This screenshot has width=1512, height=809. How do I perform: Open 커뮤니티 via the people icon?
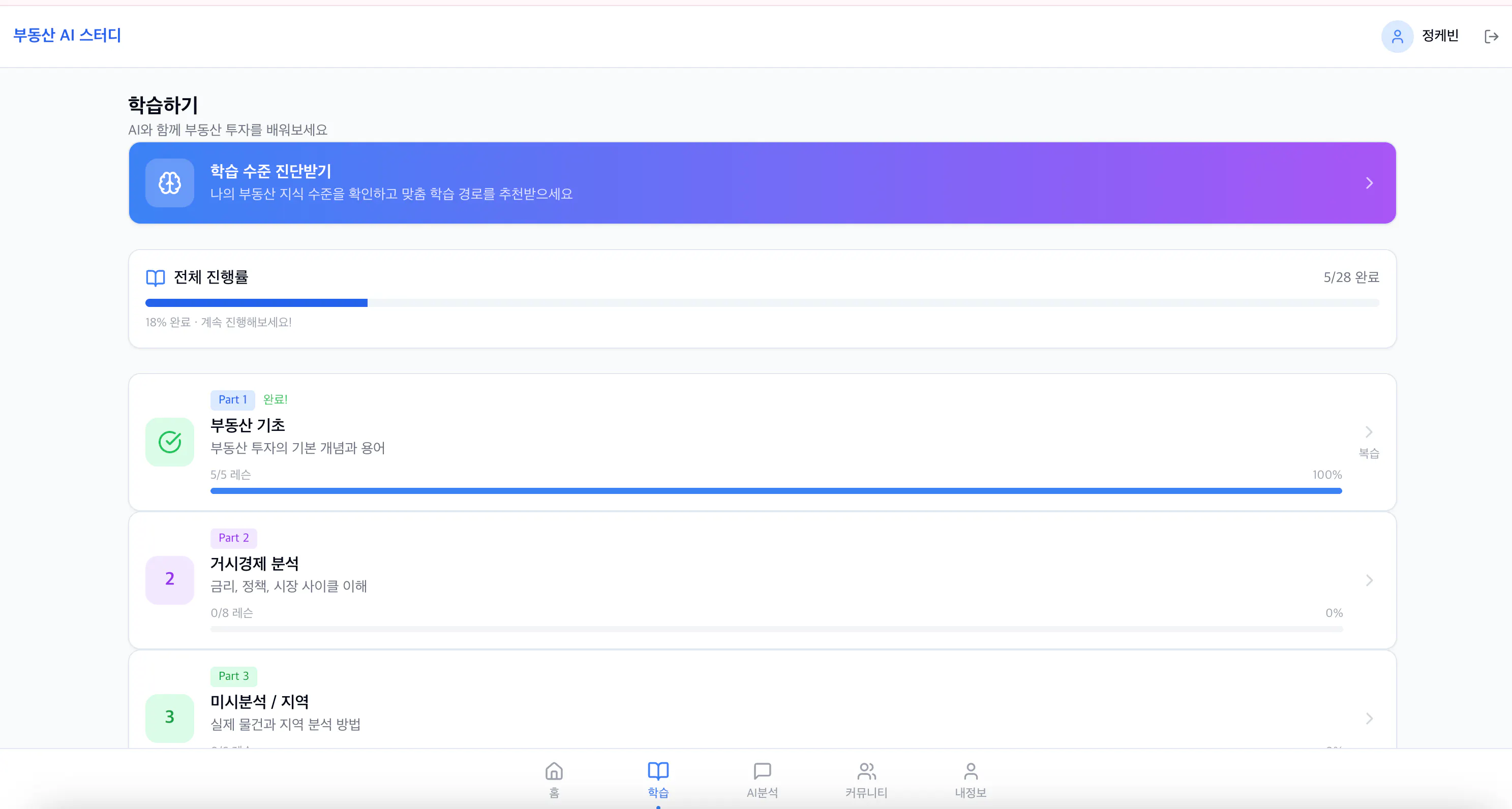[x=866, y=771]
